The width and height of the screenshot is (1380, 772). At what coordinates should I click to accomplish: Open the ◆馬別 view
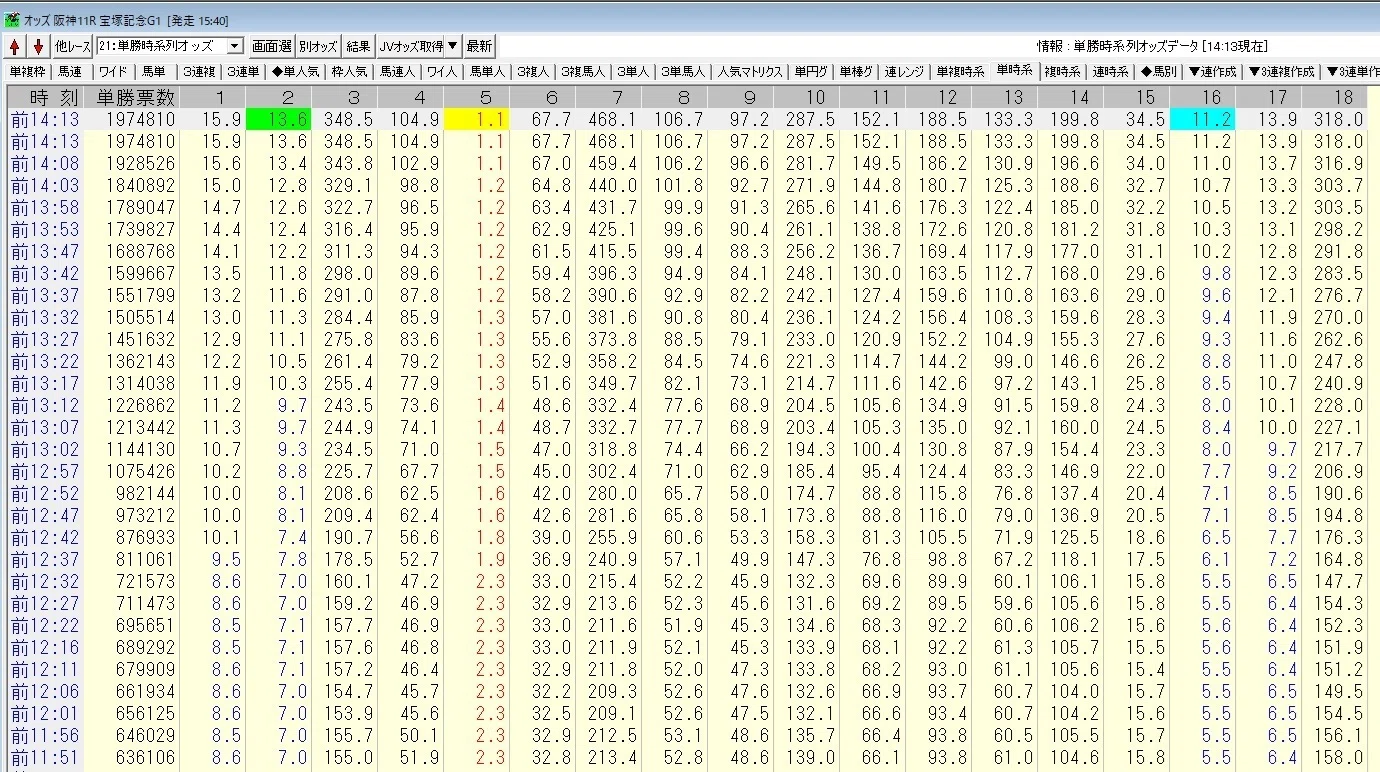click(x=1159, y=72)
